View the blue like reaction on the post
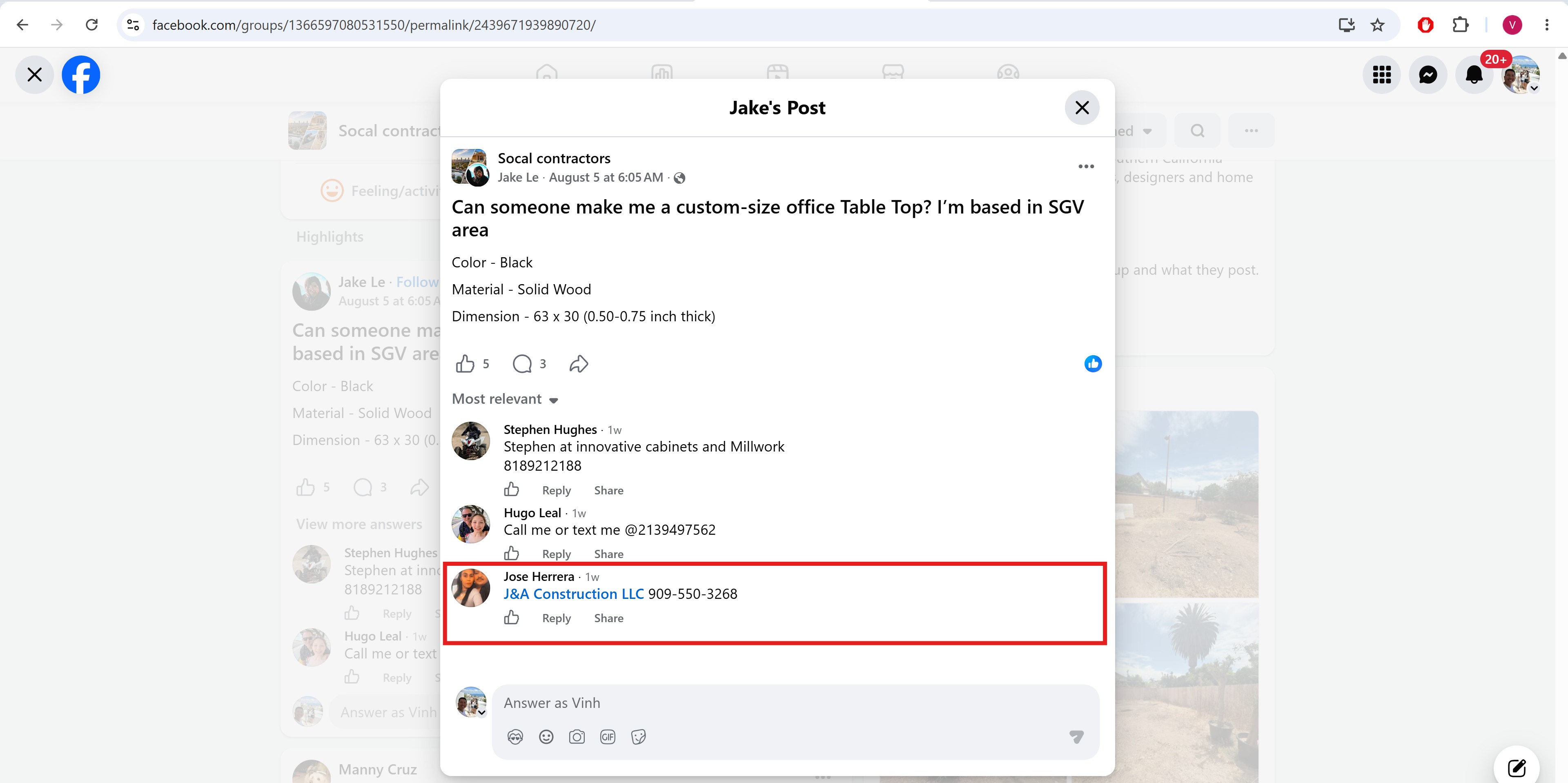The width and height of the screenshot is (1568, 783). [x=1093, y=364]
